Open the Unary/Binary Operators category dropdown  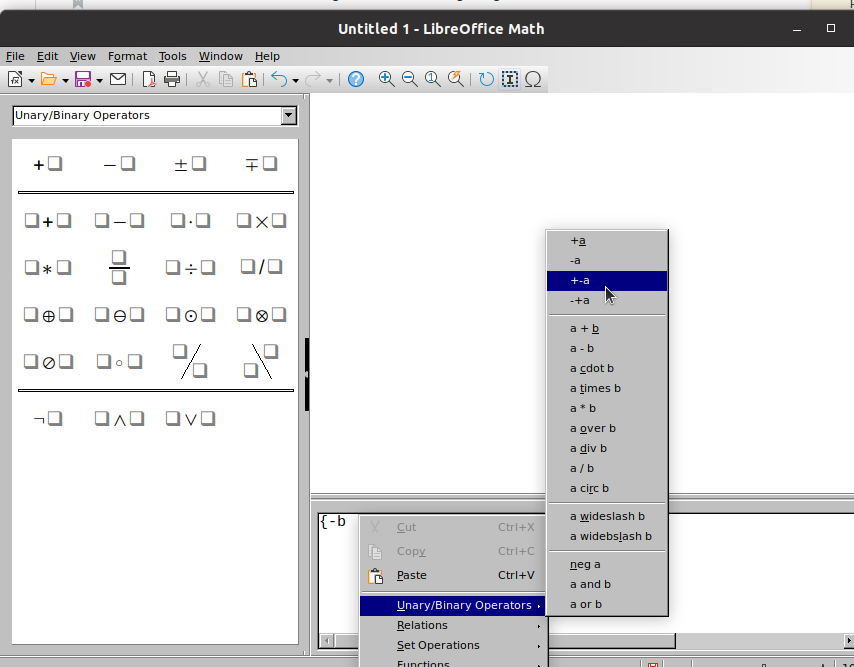290,116
